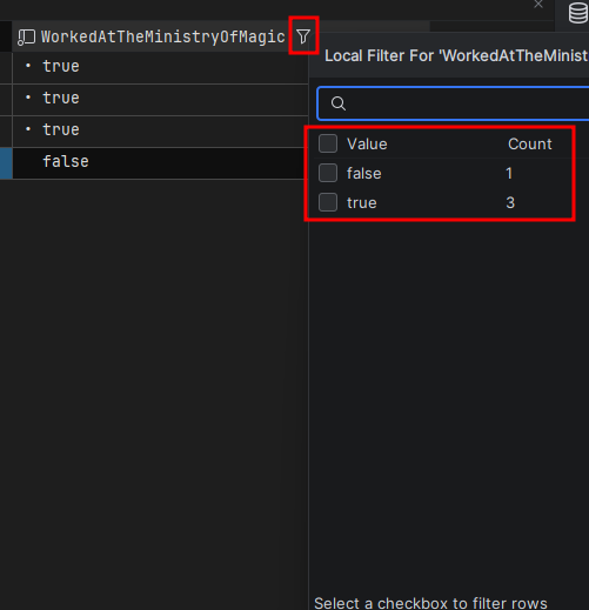This screenshot has height=610, width=589.
Task: Click the count 1 for false value
Action: click(x=509, y=173)
